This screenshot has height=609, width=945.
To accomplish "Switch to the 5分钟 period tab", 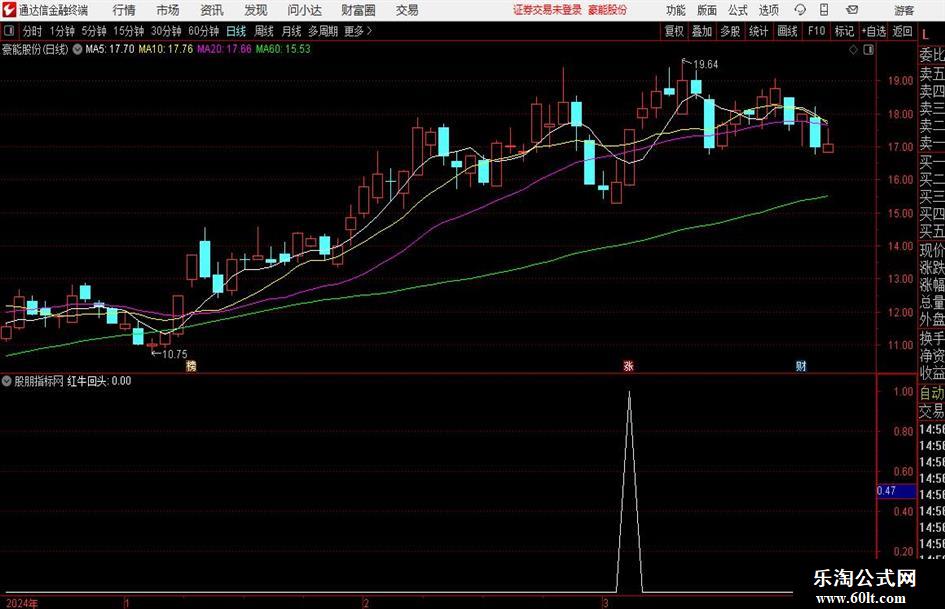I will [x=94, y=31].
